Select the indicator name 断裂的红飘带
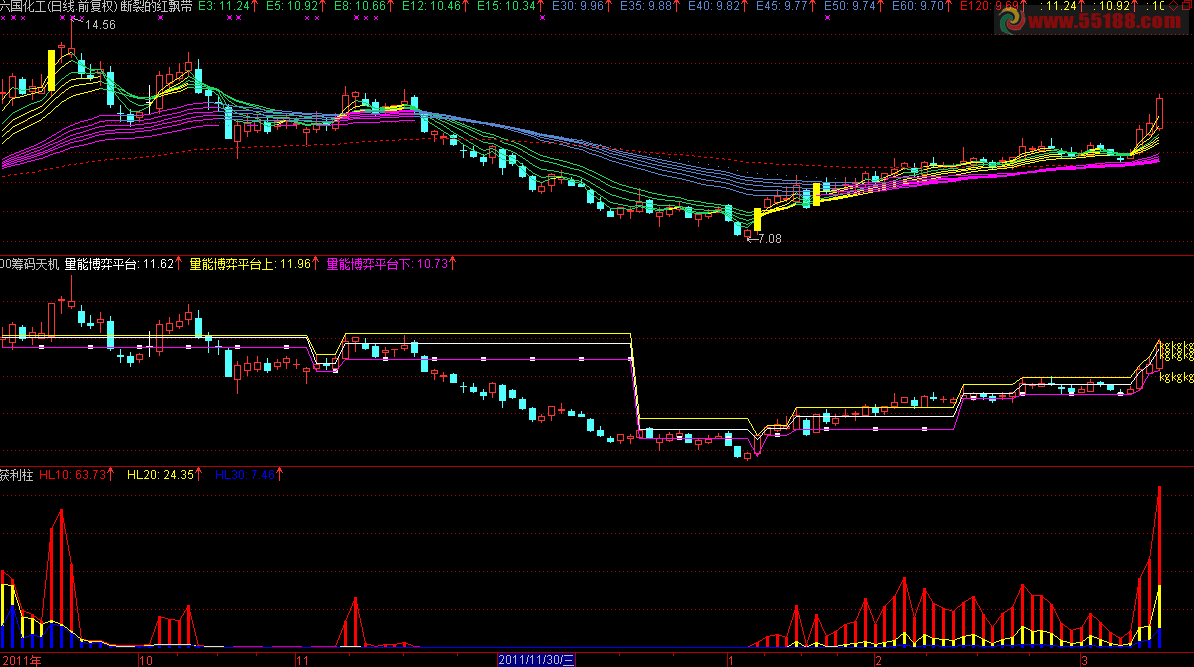1194x667 pixels. click(156, 6)
